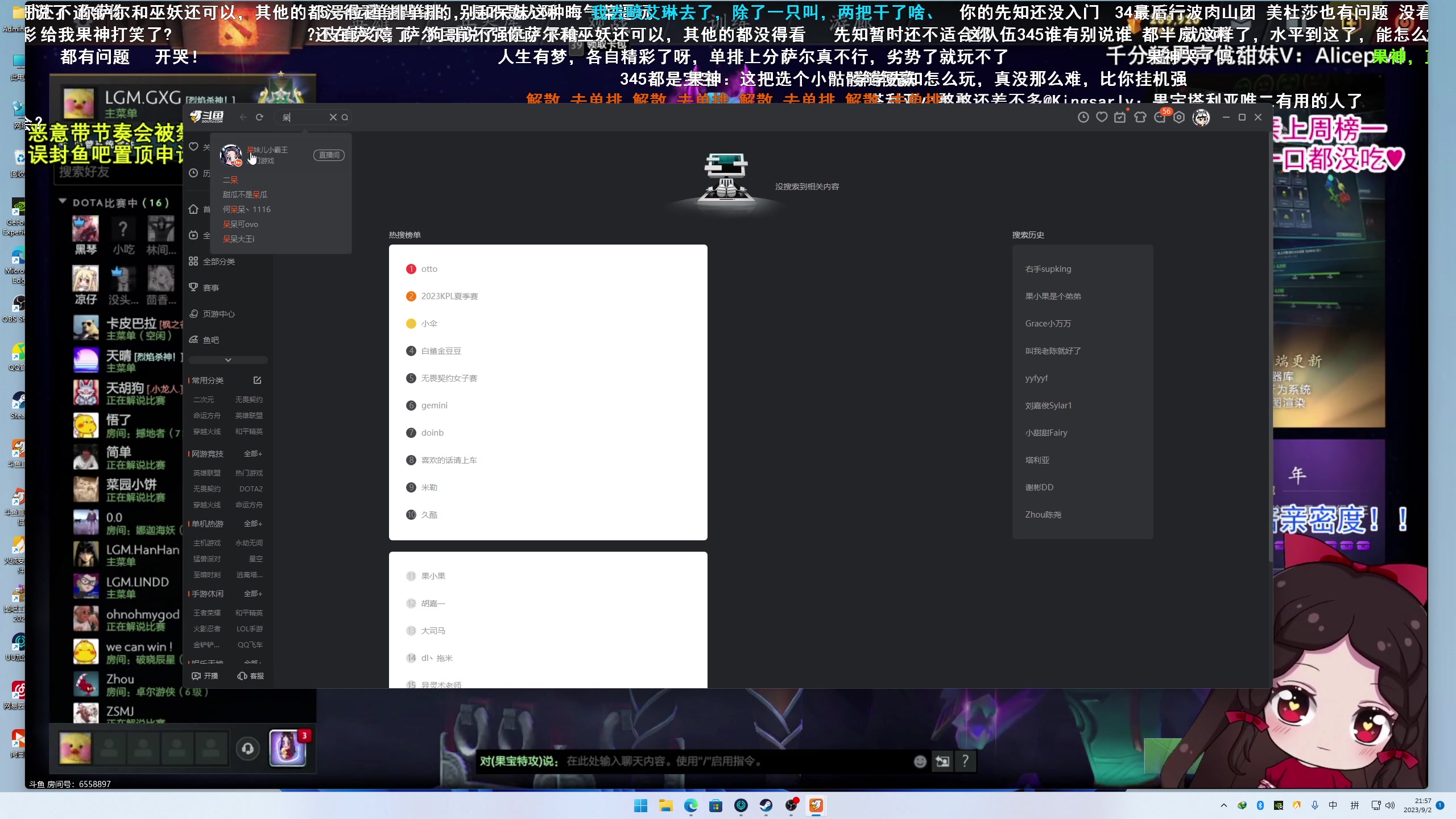Open File Explorer from taskbar
The height and width of the screenshot is (819, 1456).
point(666,805)
